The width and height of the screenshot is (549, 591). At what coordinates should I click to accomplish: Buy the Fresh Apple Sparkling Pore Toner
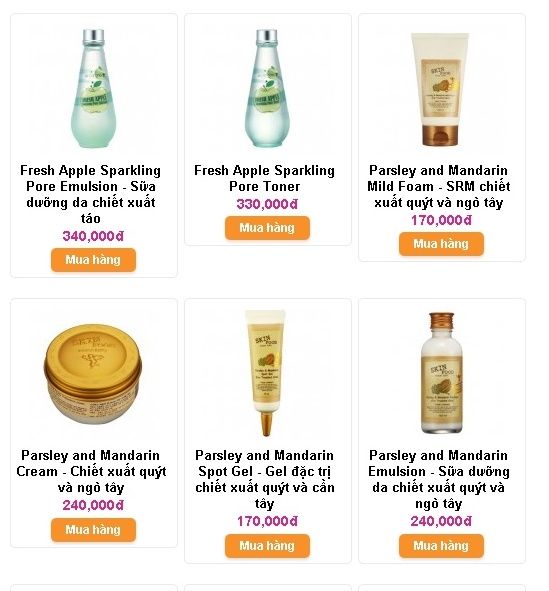coord(267,228)
